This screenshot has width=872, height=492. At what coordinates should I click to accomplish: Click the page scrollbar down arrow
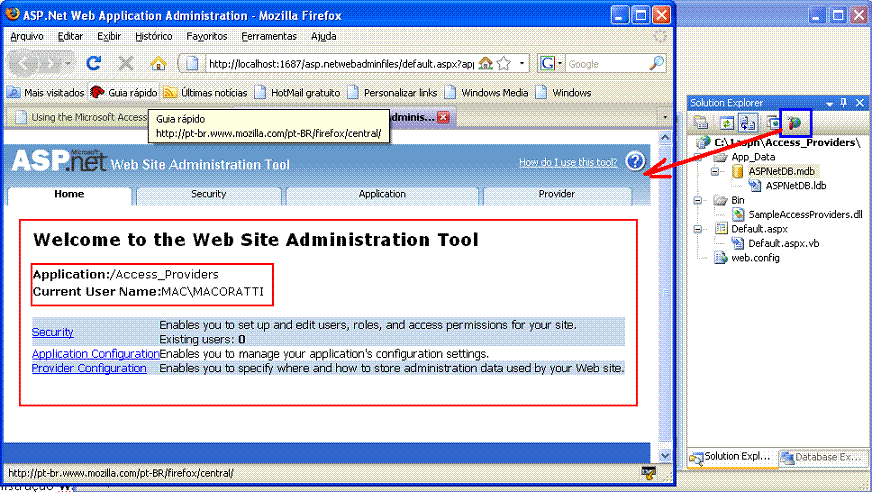pos(665,455)
